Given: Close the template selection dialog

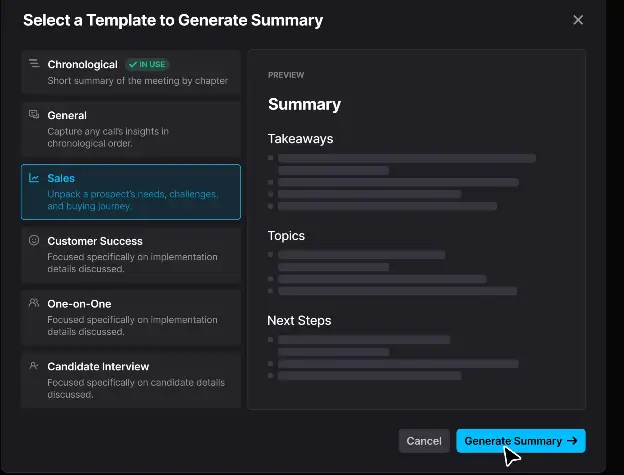Looking at the screenshot, I should pyautogui.click(x=578, y=20).
